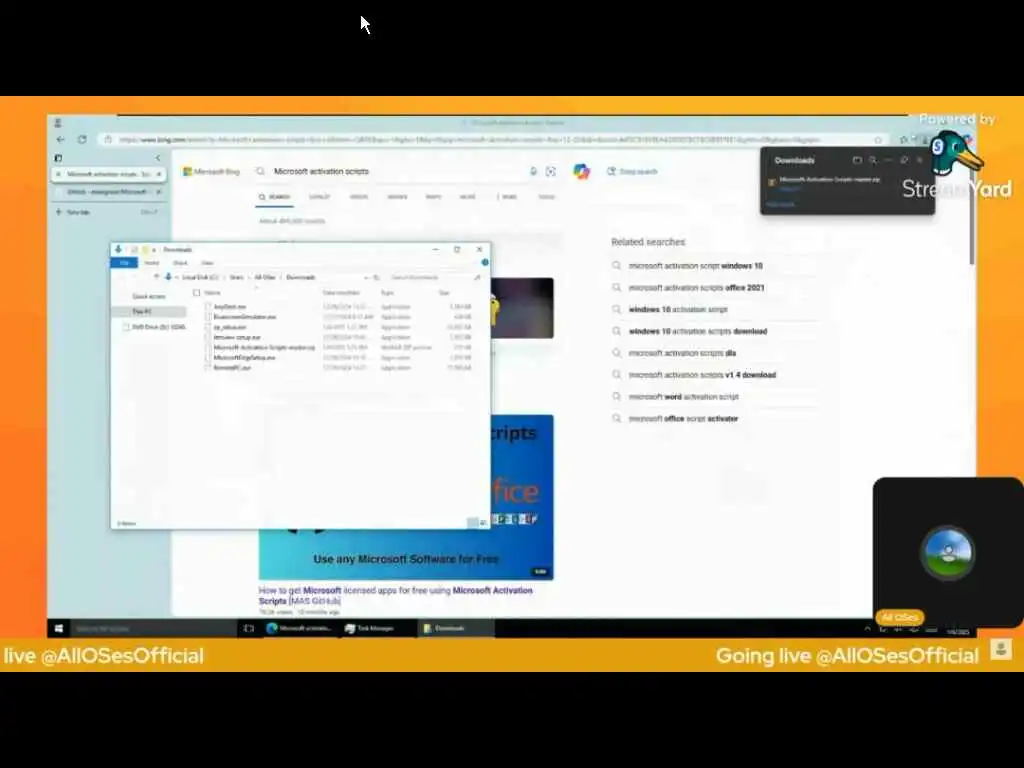
Task: Click the Microsoft Bing logo
Action: click(212, 171)
